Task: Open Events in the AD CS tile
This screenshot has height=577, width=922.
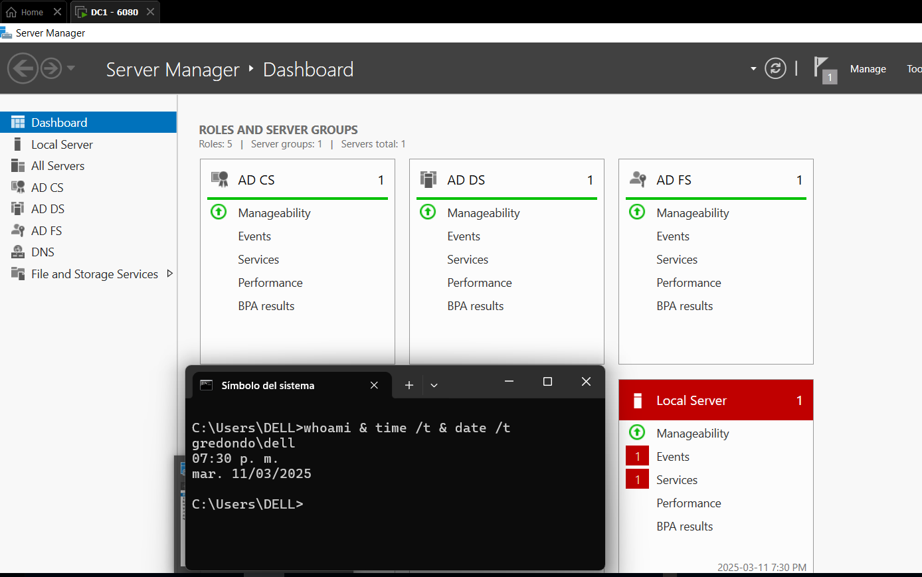Action: pyautogui.click(x=254, y=236)
